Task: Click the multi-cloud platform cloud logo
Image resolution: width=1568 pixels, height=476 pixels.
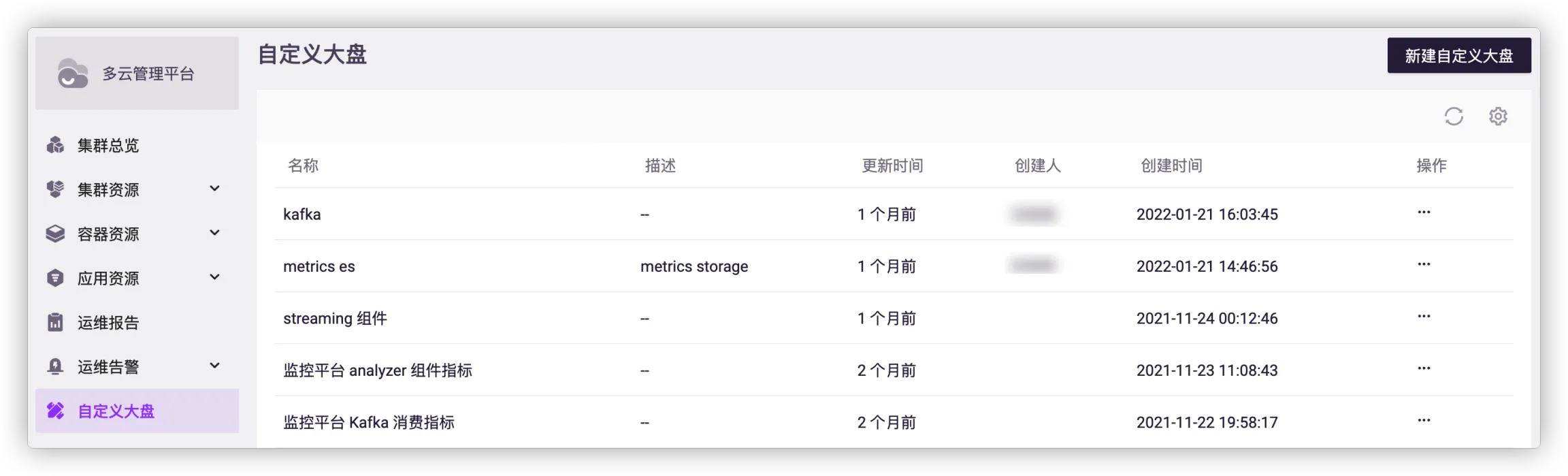Action: [x=72, y=74]
